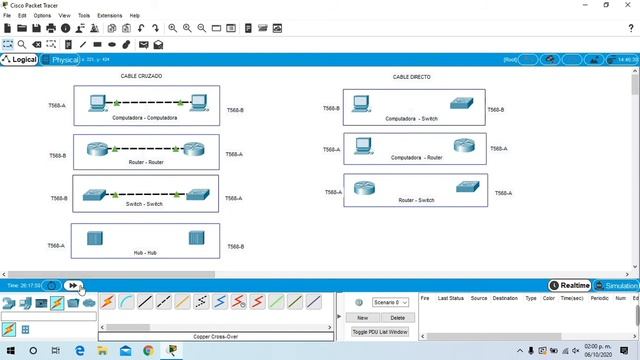Open the Scenario 0 dropdown
The width and height of the screenshot is (640, 360).
coord(390,302)
